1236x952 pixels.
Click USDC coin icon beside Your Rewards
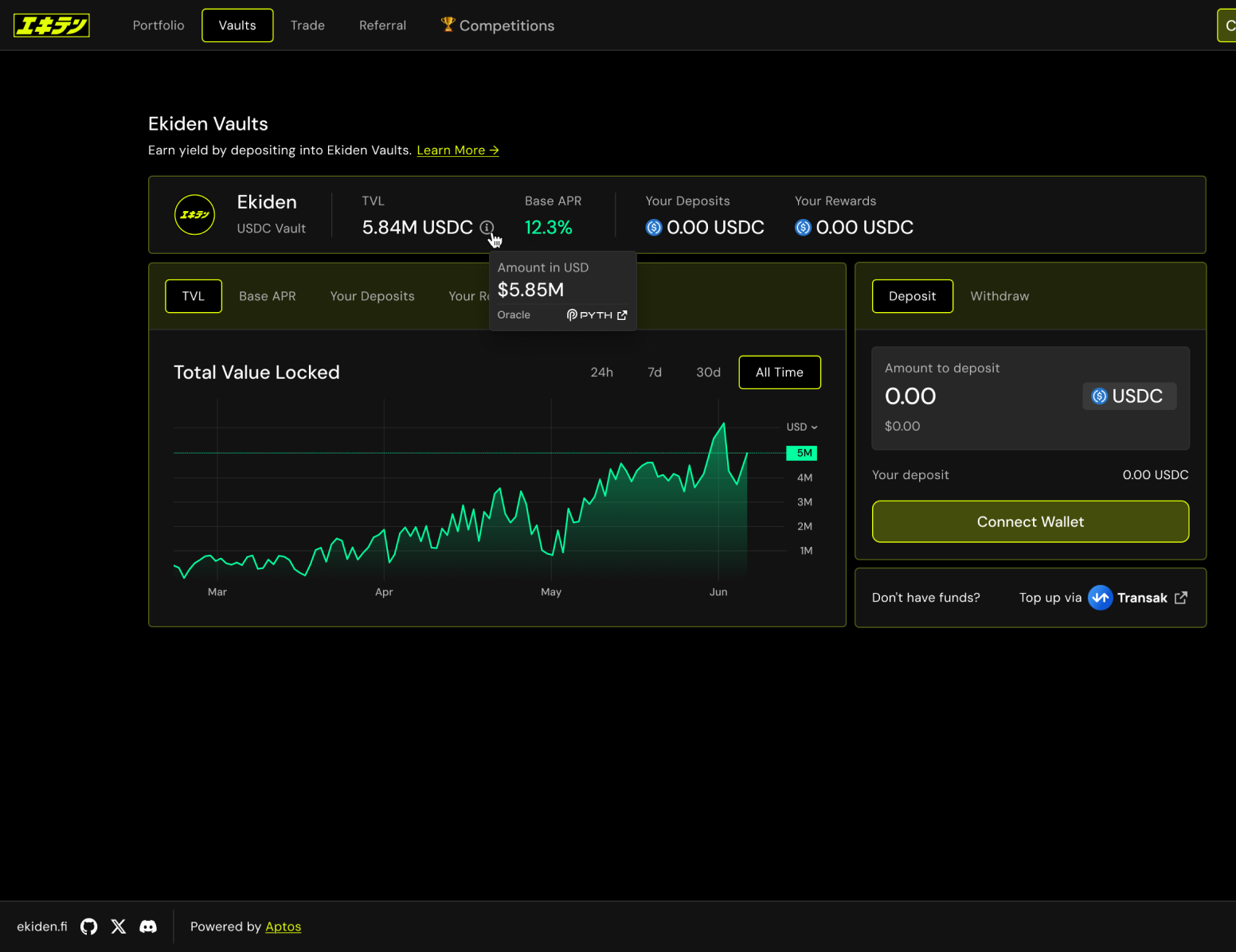tap(803, 228)
